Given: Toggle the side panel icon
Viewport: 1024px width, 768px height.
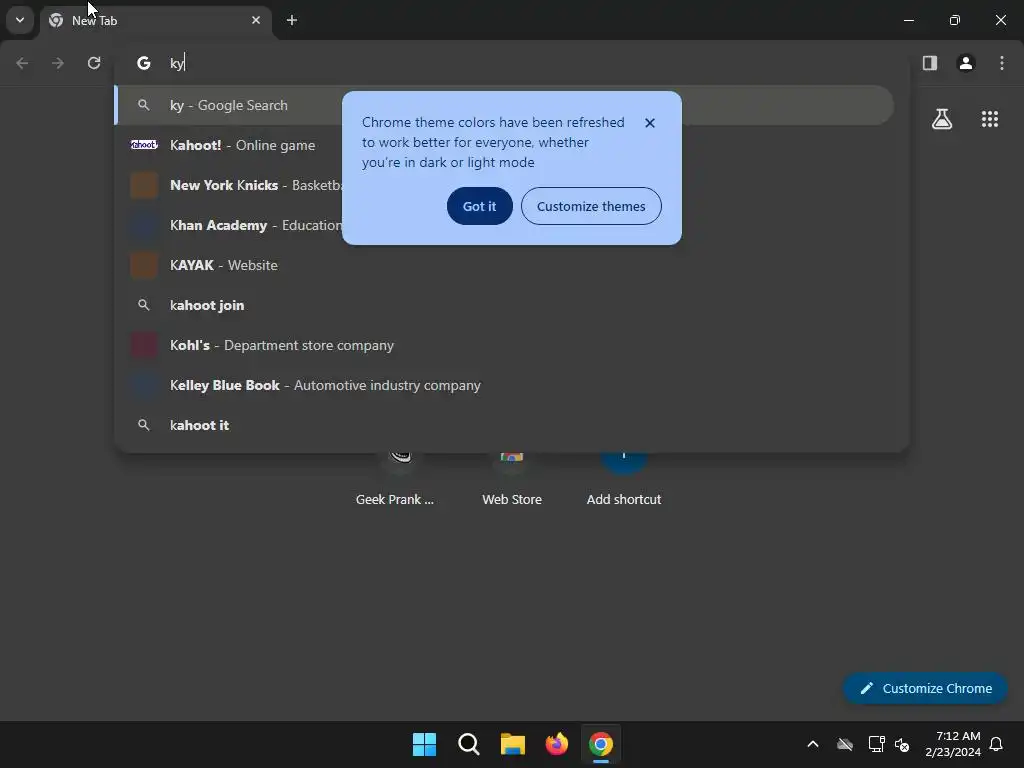Looking at the screenshot, I should click(x=930, y=63).
